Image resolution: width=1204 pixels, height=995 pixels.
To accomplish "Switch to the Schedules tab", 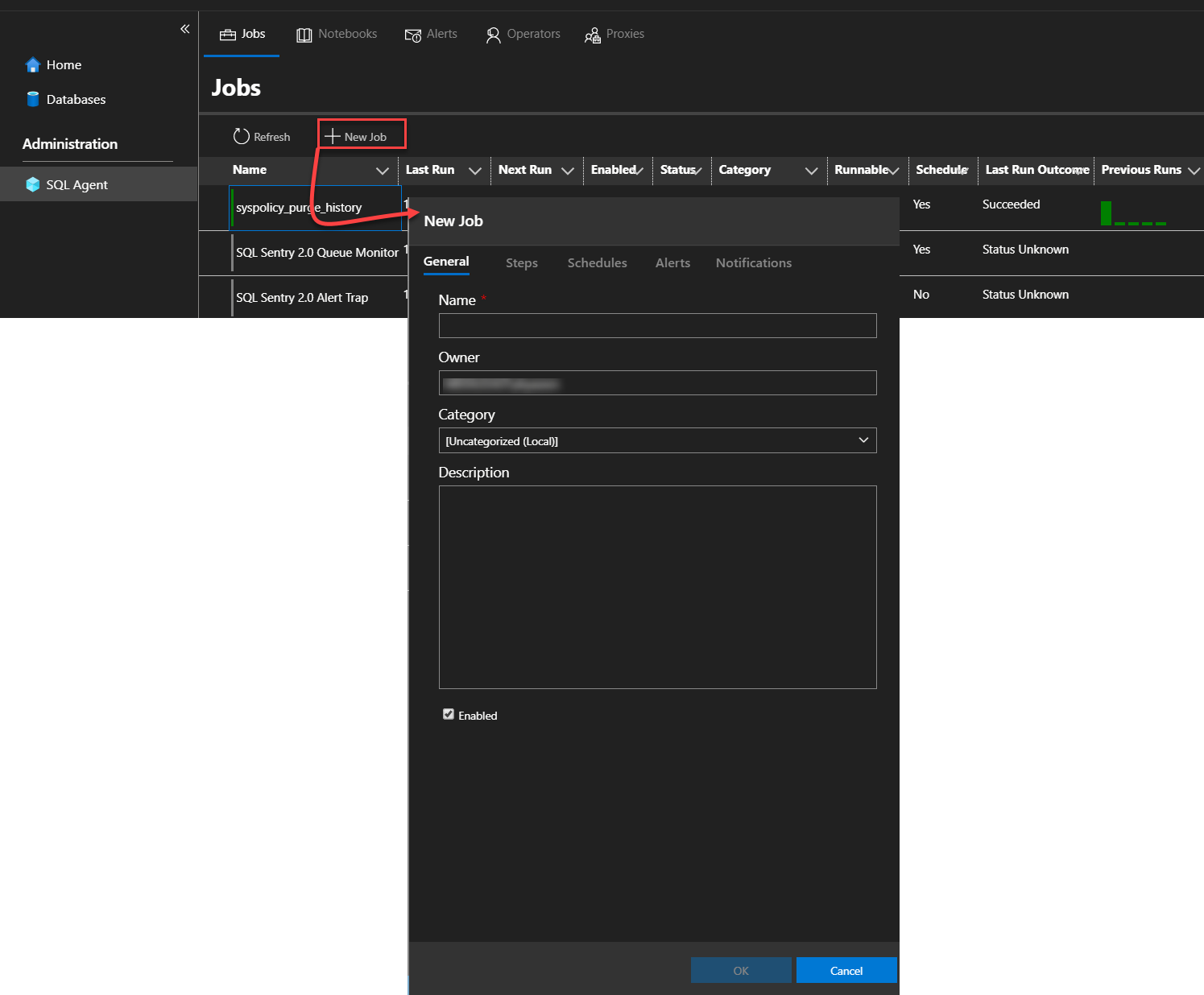I will (x=597, y=263).
